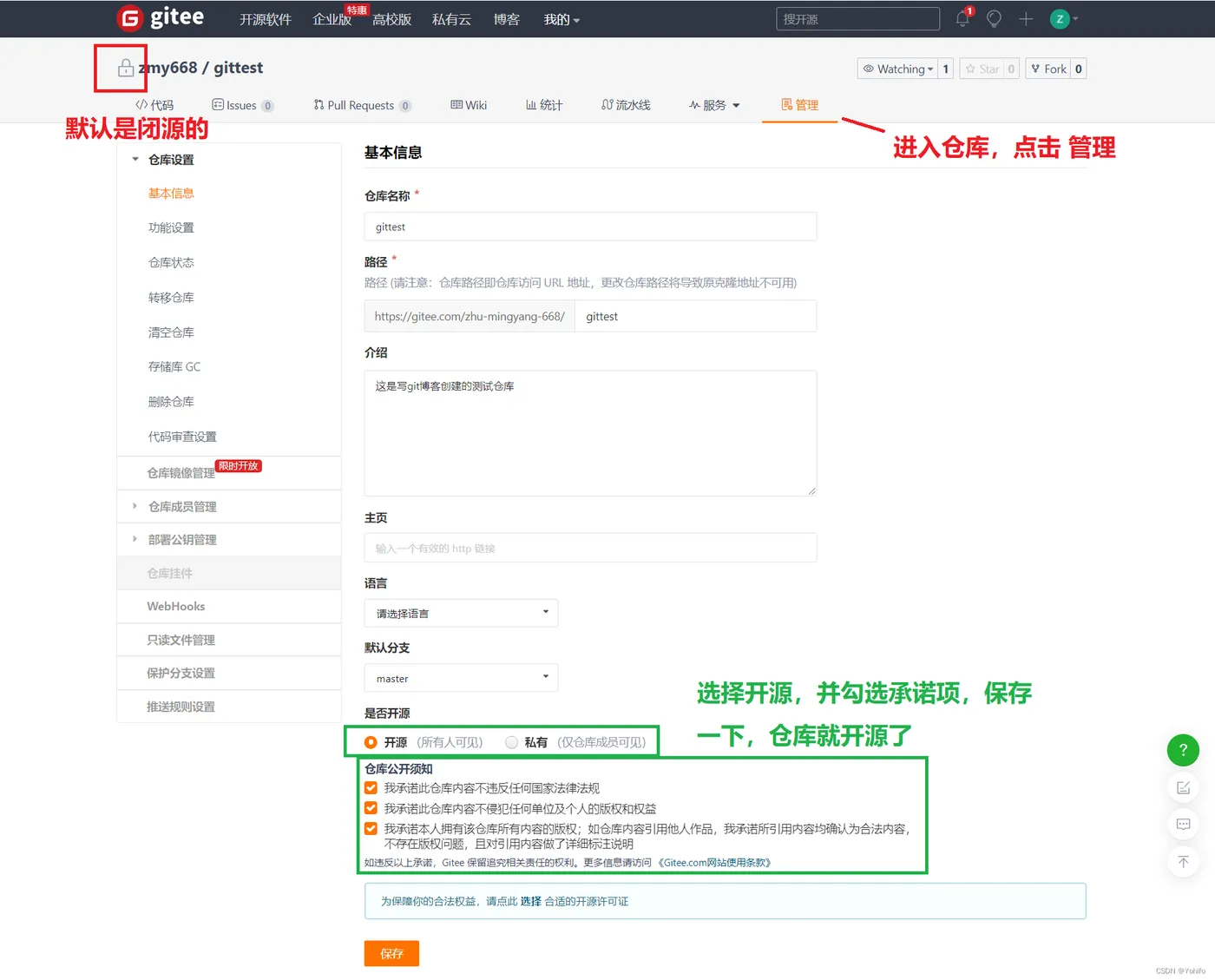Click the back-to-top arrow icon
The width and height of the screenshot is (1215, 980).
coord(1183,862)
